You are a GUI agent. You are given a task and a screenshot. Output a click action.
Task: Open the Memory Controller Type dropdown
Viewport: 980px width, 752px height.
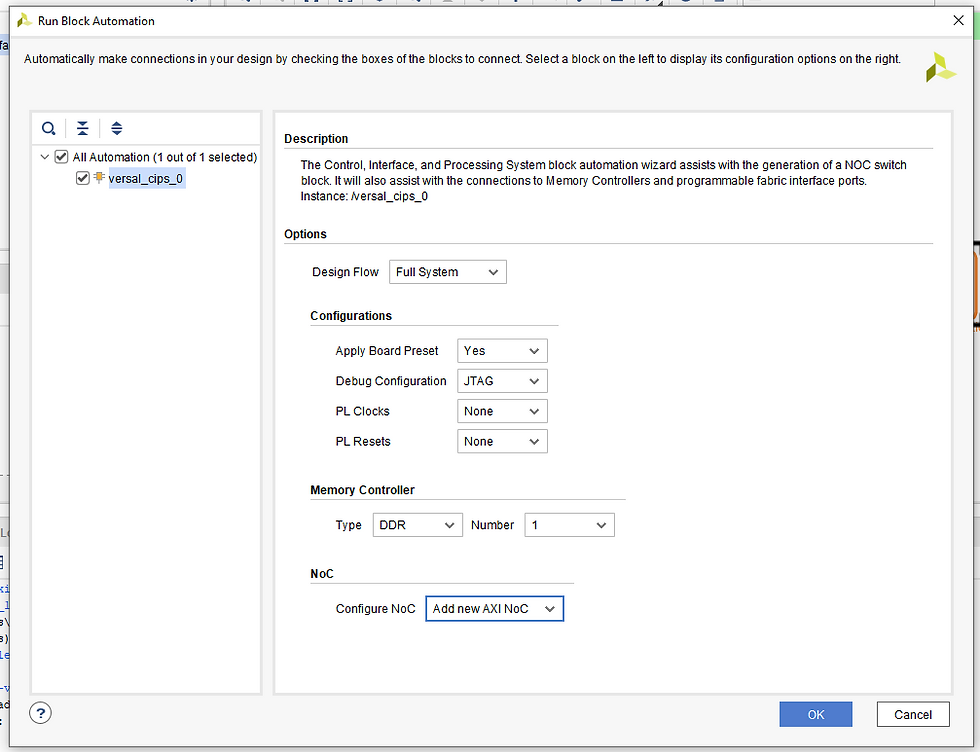tap(418, 525)
